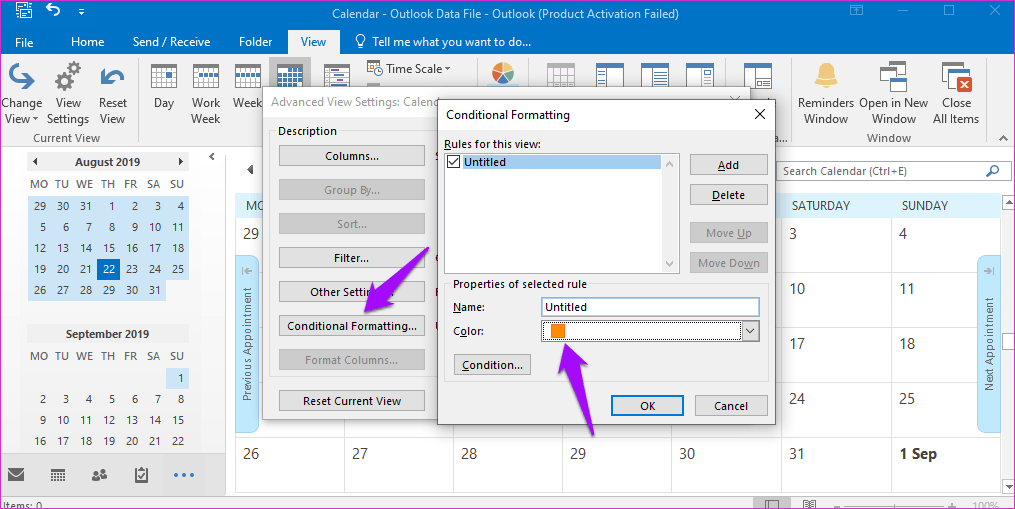Open Customize Quick Access Toolbar dropdown
The width and height of the screenshot is (1015, 509).
tap(81, 12)
